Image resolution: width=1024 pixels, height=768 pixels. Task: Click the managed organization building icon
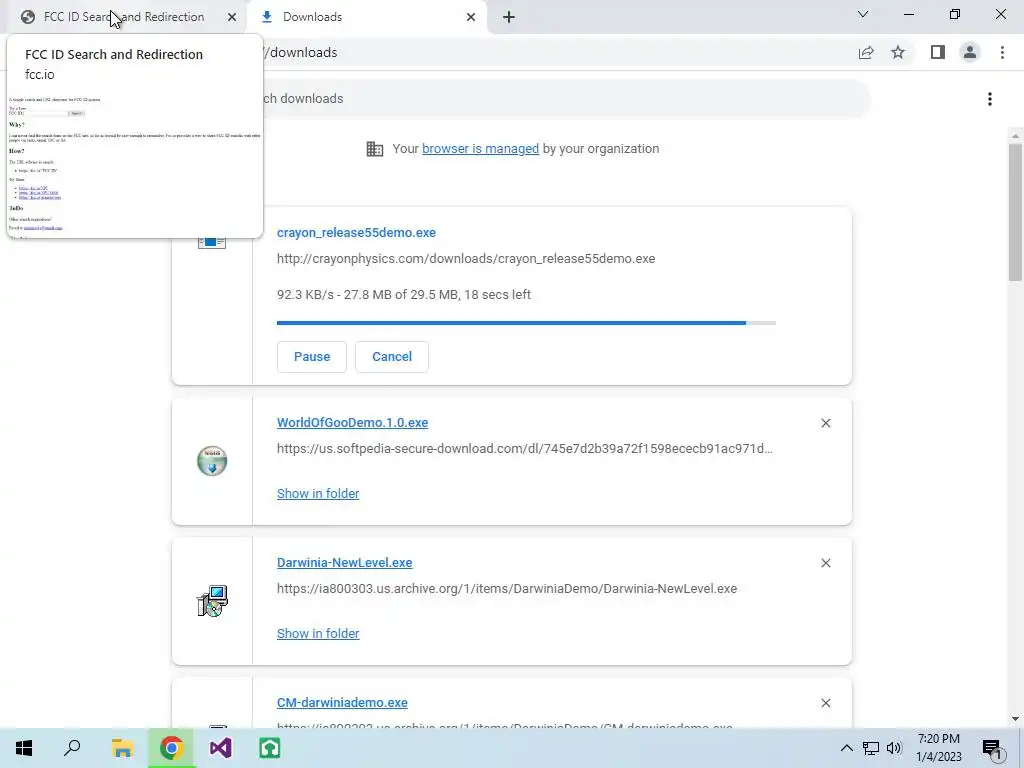375,149
